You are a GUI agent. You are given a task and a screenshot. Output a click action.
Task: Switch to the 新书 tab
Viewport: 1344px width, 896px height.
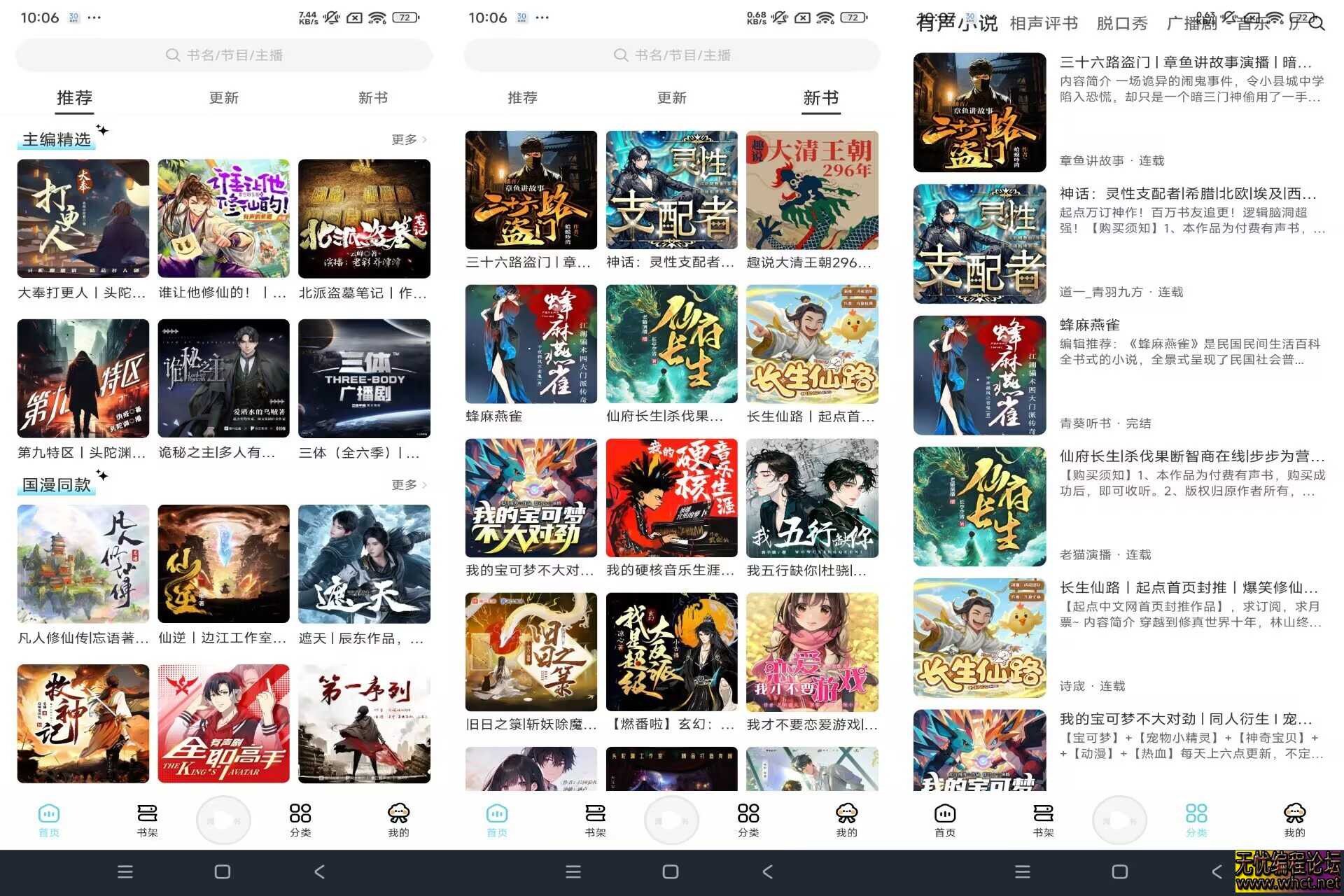click(372, 98)
